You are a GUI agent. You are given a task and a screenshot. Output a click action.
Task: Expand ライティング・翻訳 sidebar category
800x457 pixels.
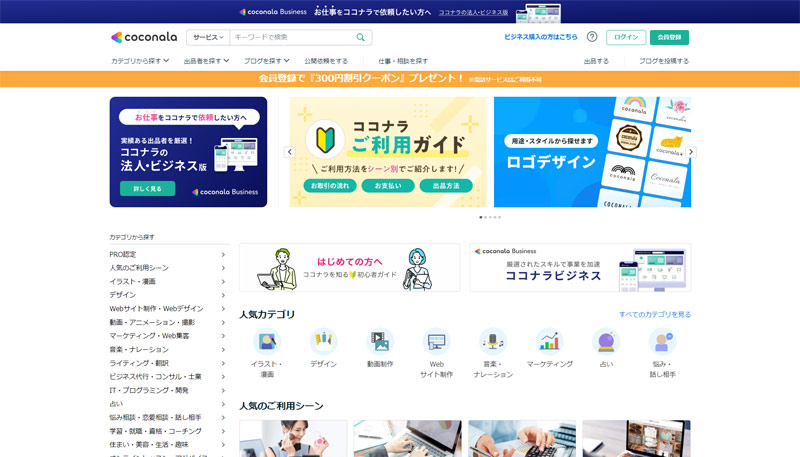pos(168,363)
